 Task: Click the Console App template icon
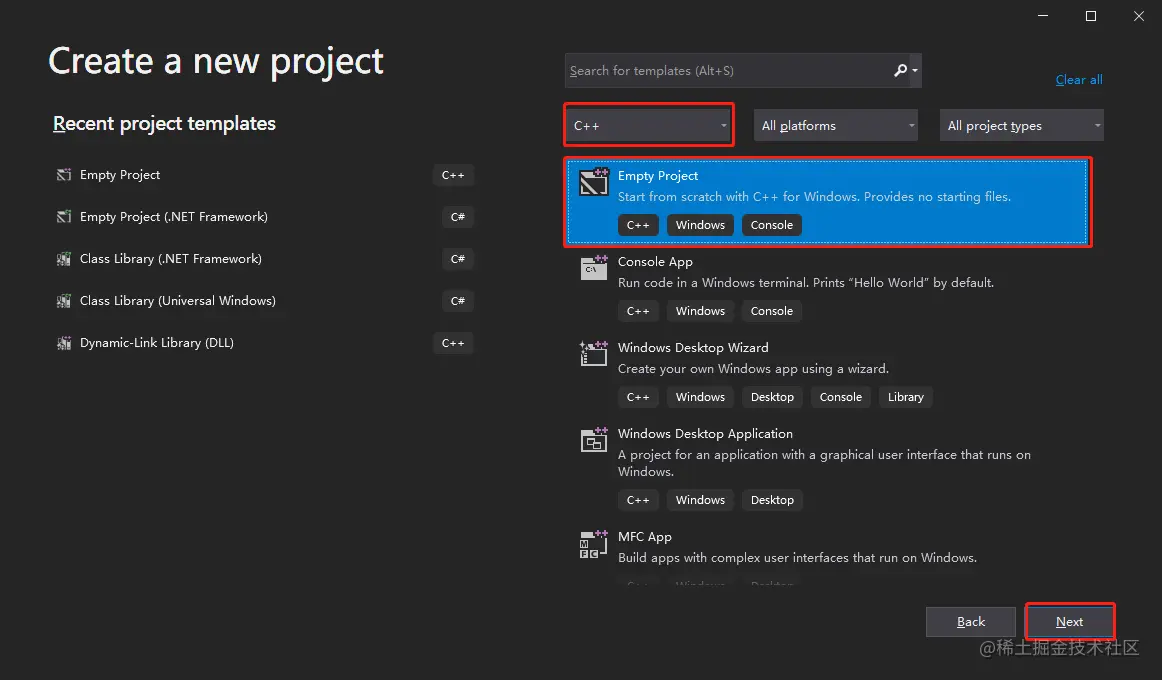[x=594, y=267]
